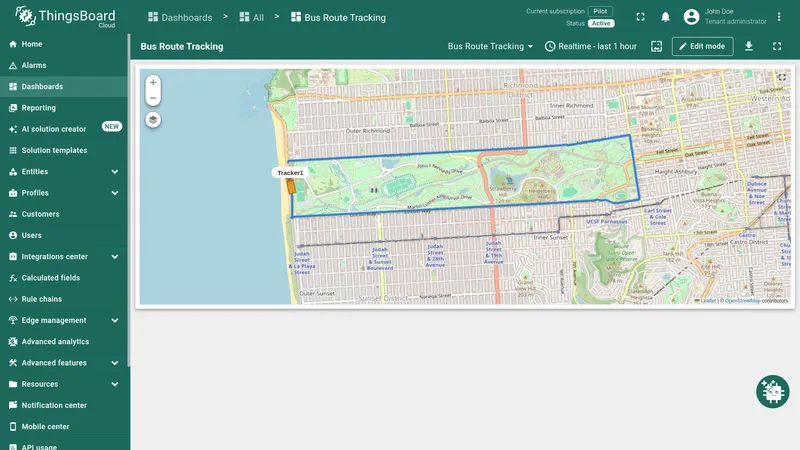Open notifications bell

pos(665,17)
